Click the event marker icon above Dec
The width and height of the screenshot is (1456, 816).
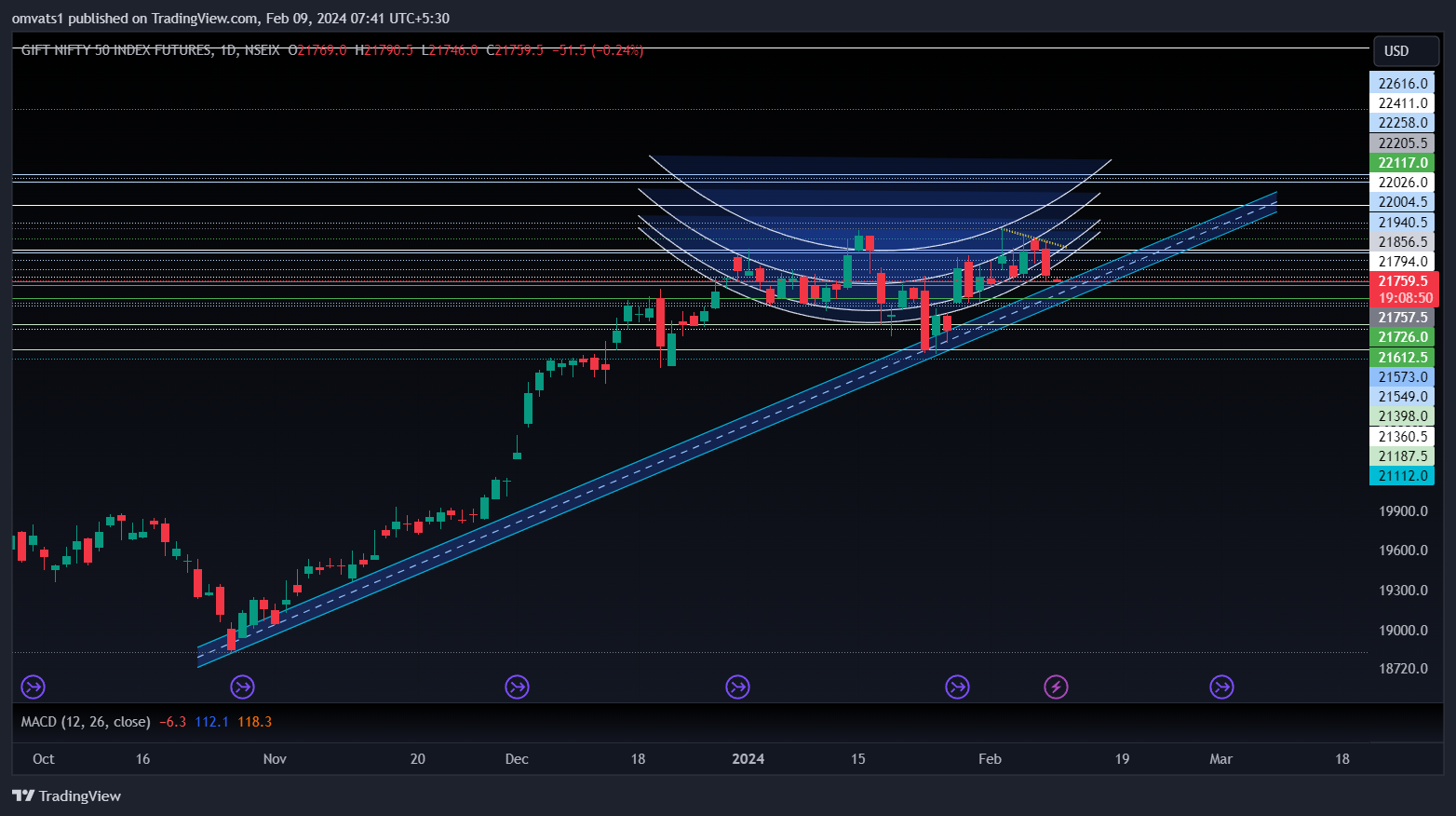pos(517,687)
